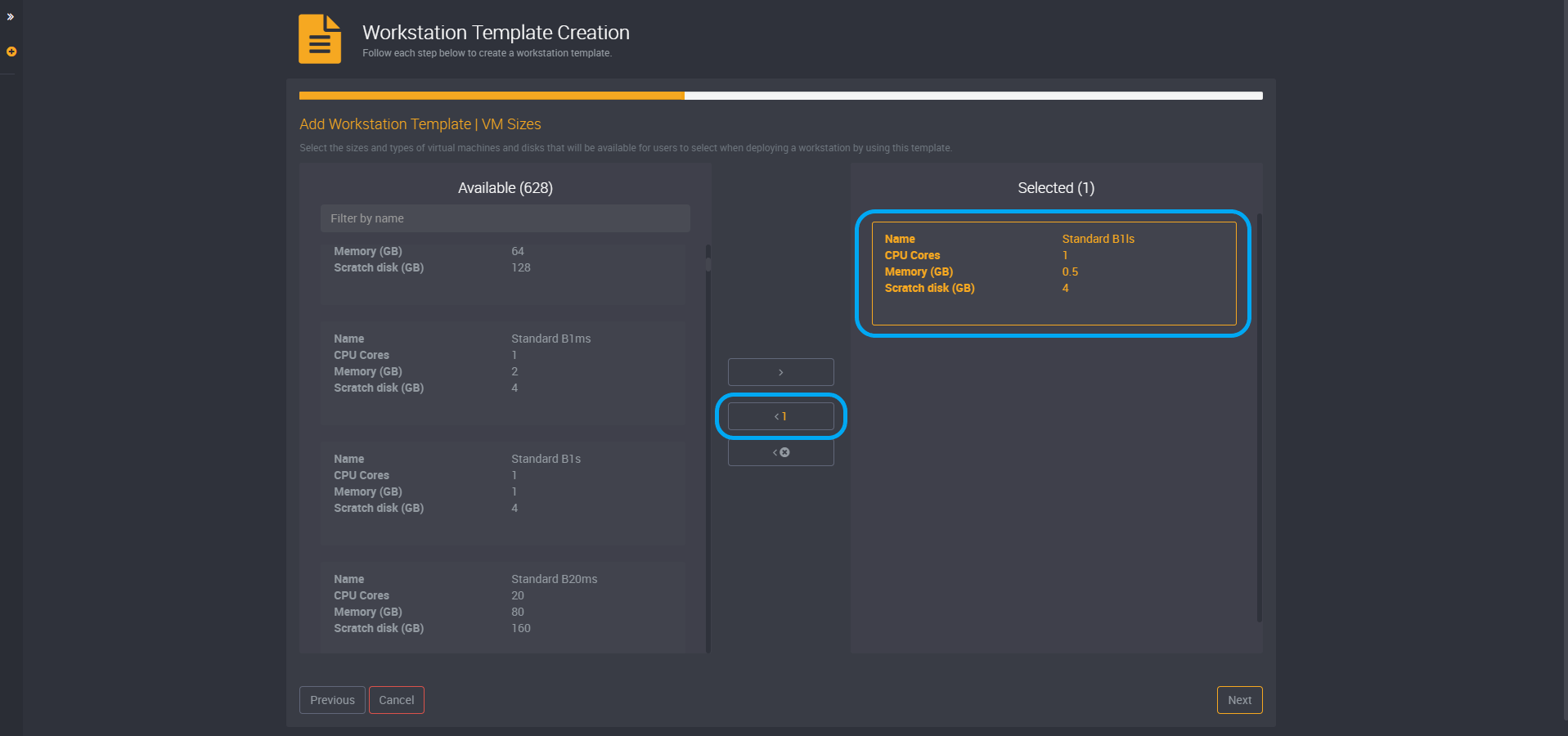Click the orange wizard progress bar

492,96
